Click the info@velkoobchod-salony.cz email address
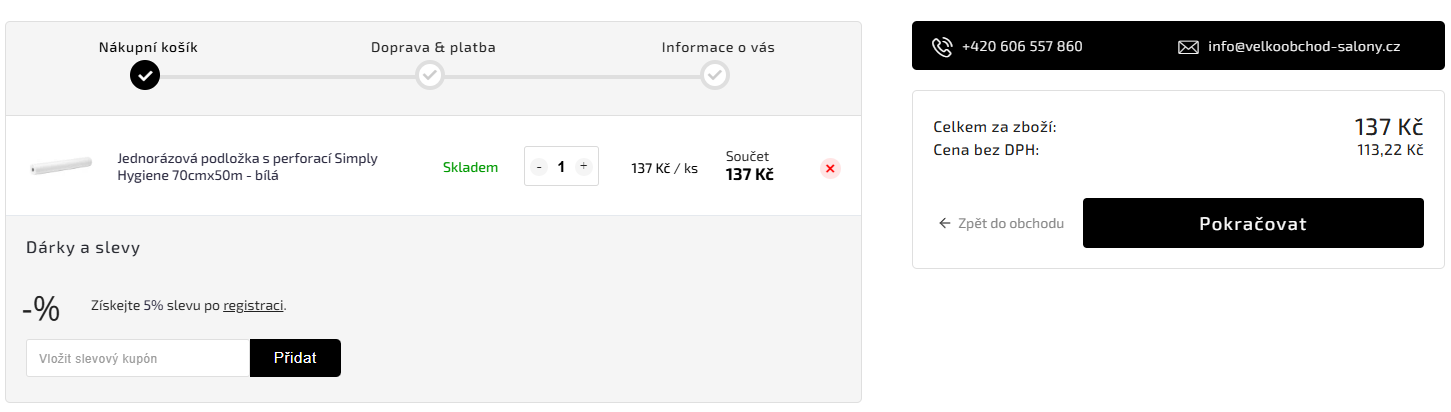 click(1303, 47)
